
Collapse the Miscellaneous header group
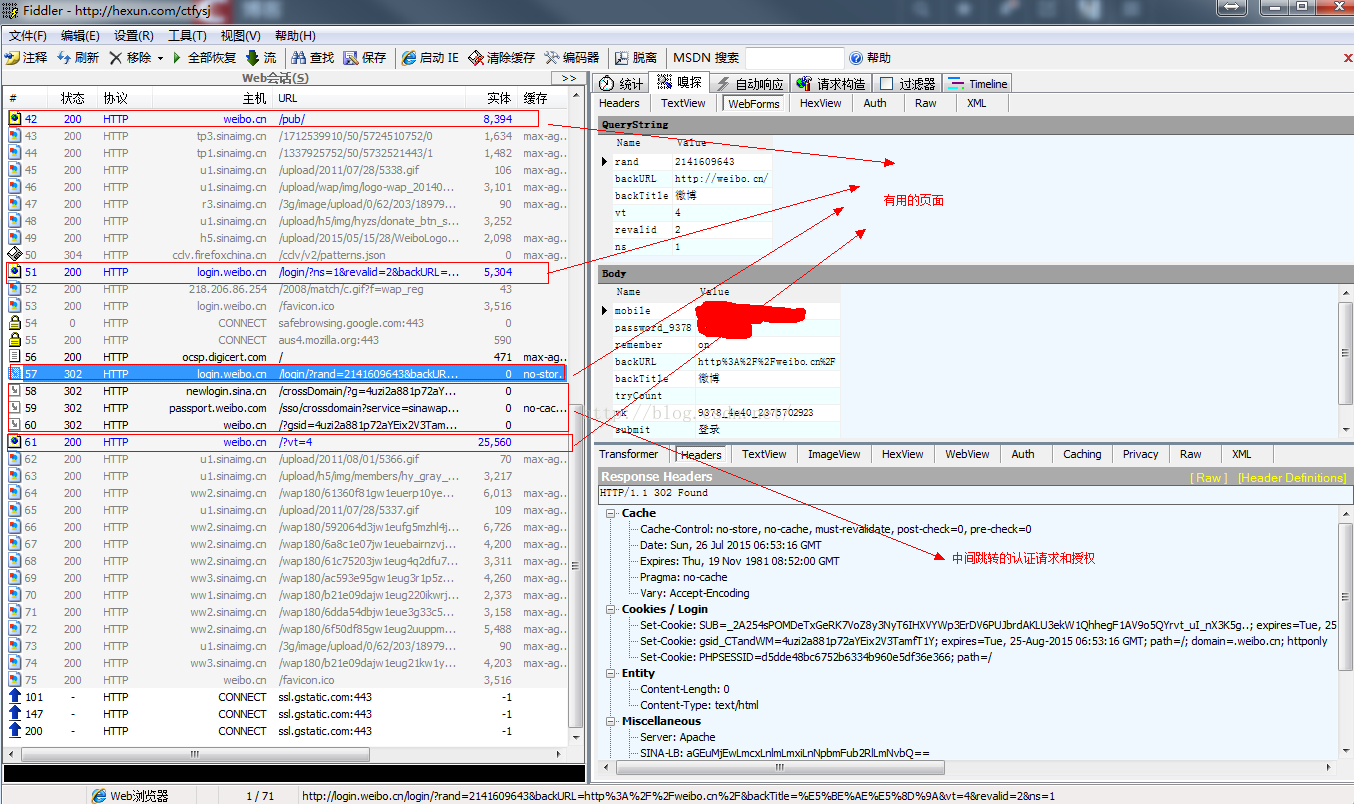(x=611, y=721)
